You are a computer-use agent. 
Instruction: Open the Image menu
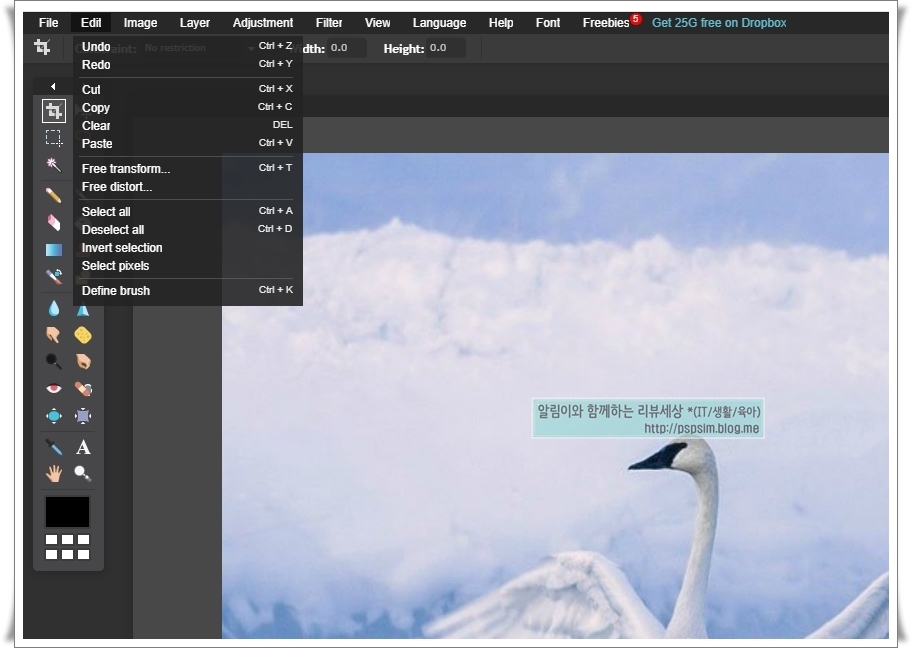(x=140, y=23)
